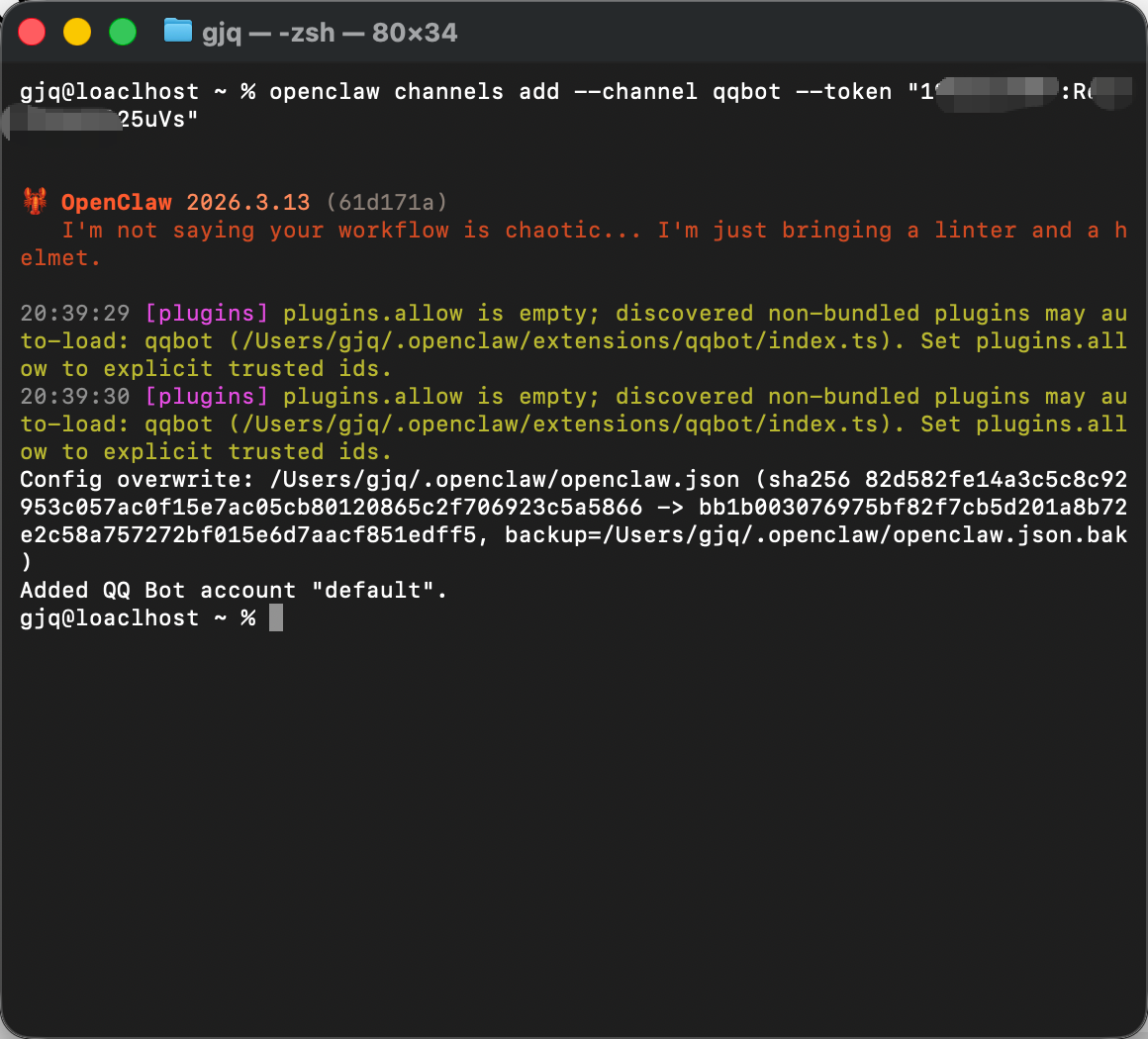
Task: Click the title text "gjq — -zsh — 80×34"
Action: [330, 33]
